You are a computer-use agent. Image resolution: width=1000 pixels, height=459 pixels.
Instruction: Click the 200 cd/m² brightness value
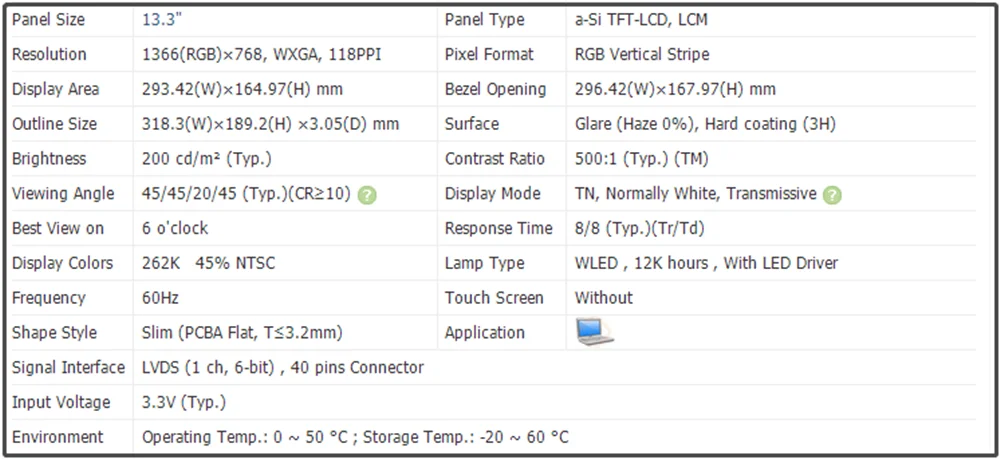pyautogui.click(x=206, y=159)
